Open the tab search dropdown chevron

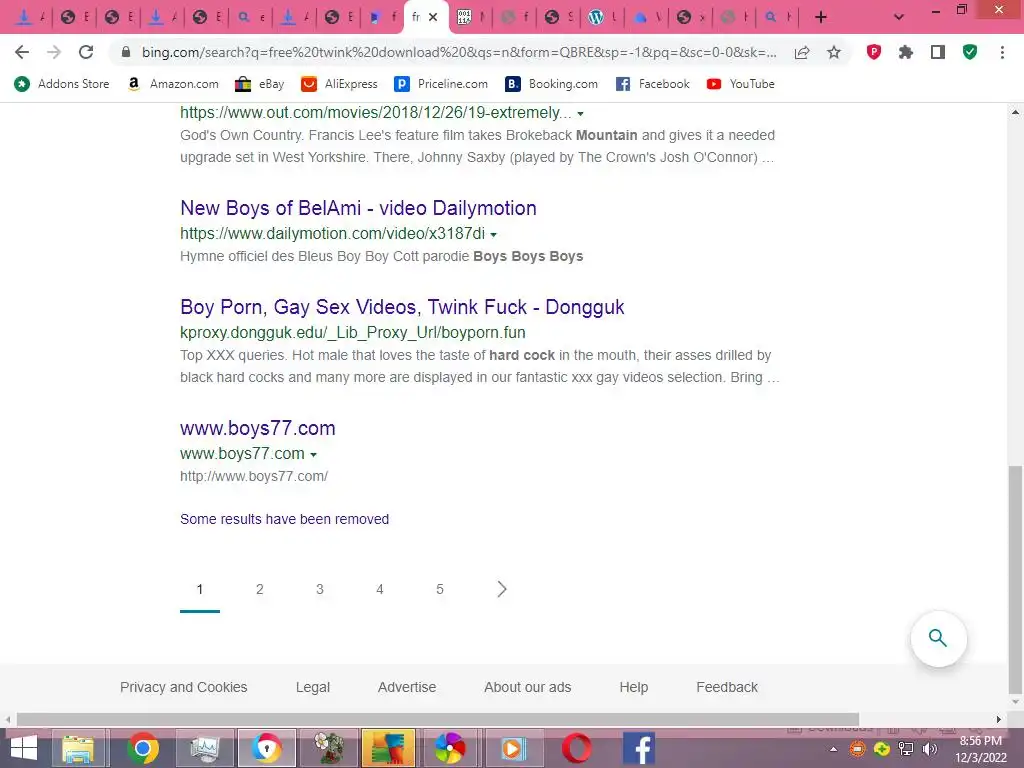point(899,17)
